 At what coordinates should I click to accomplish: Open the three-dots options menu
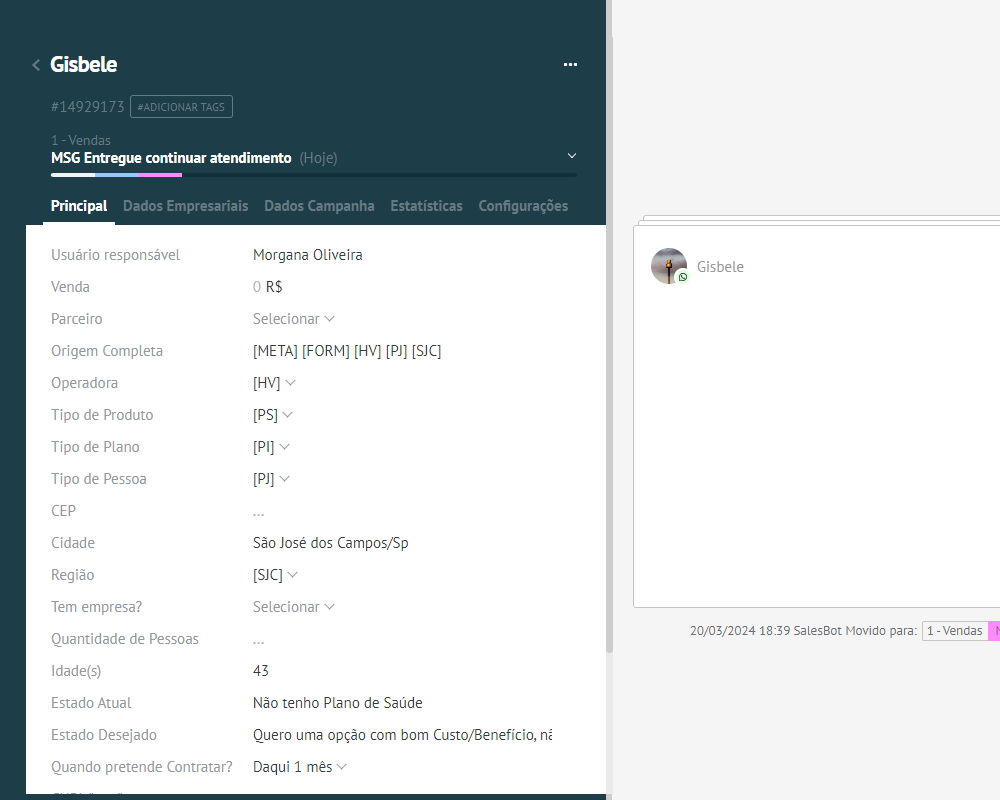click(x=570, y=65)
